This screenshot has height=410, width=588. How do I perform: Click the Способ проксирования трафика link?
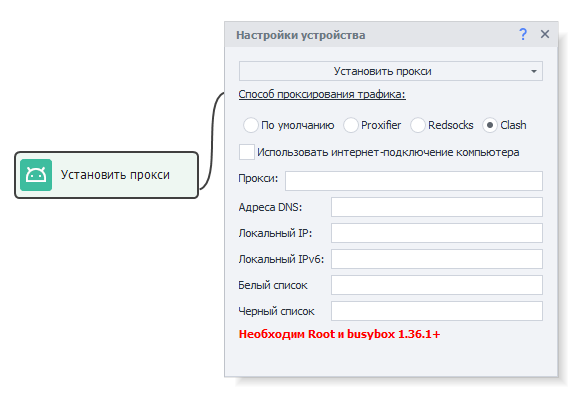[322, 94]
